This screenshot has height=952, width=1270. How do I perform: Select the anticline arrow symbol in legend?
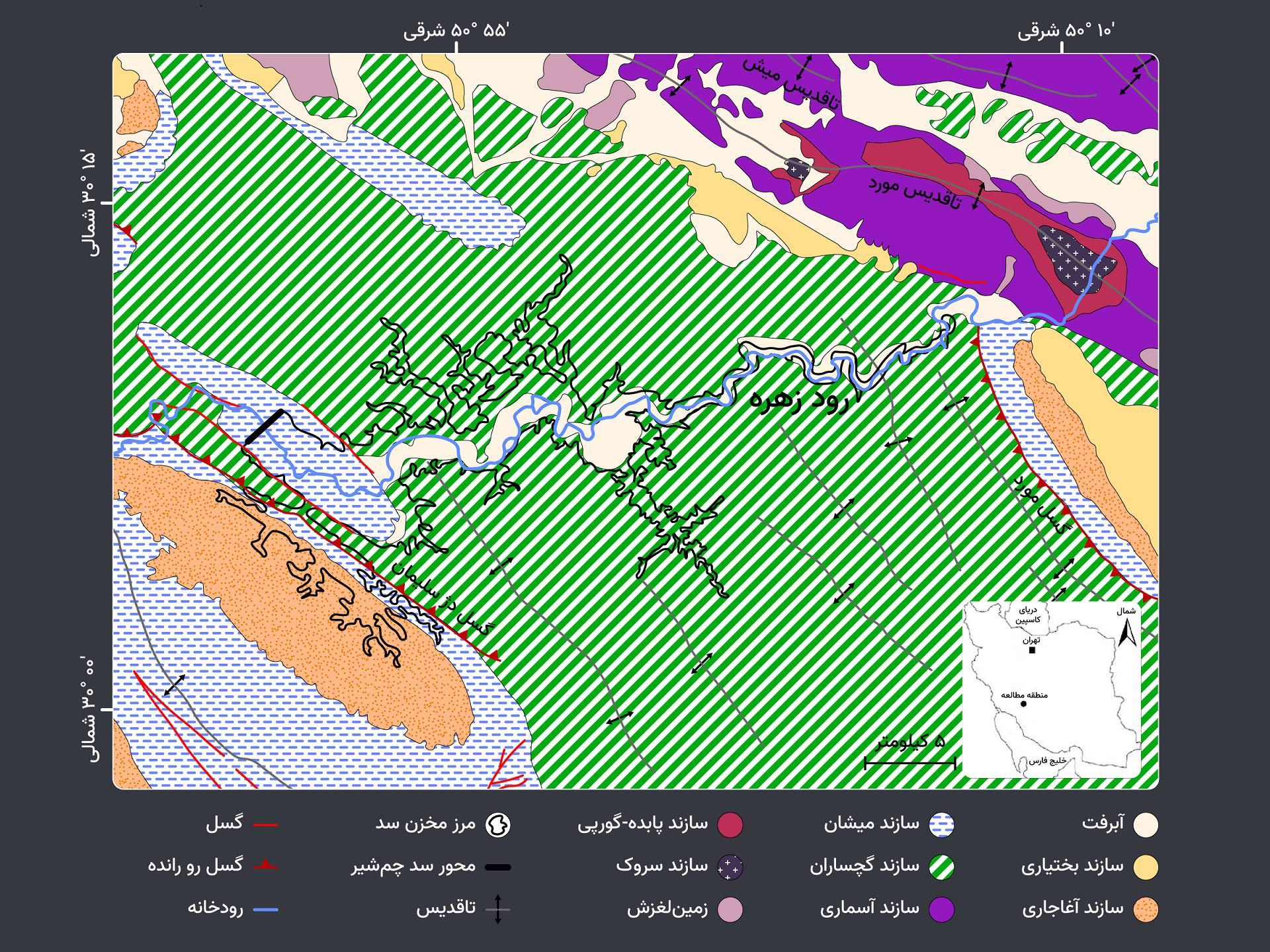pos(497,909)
